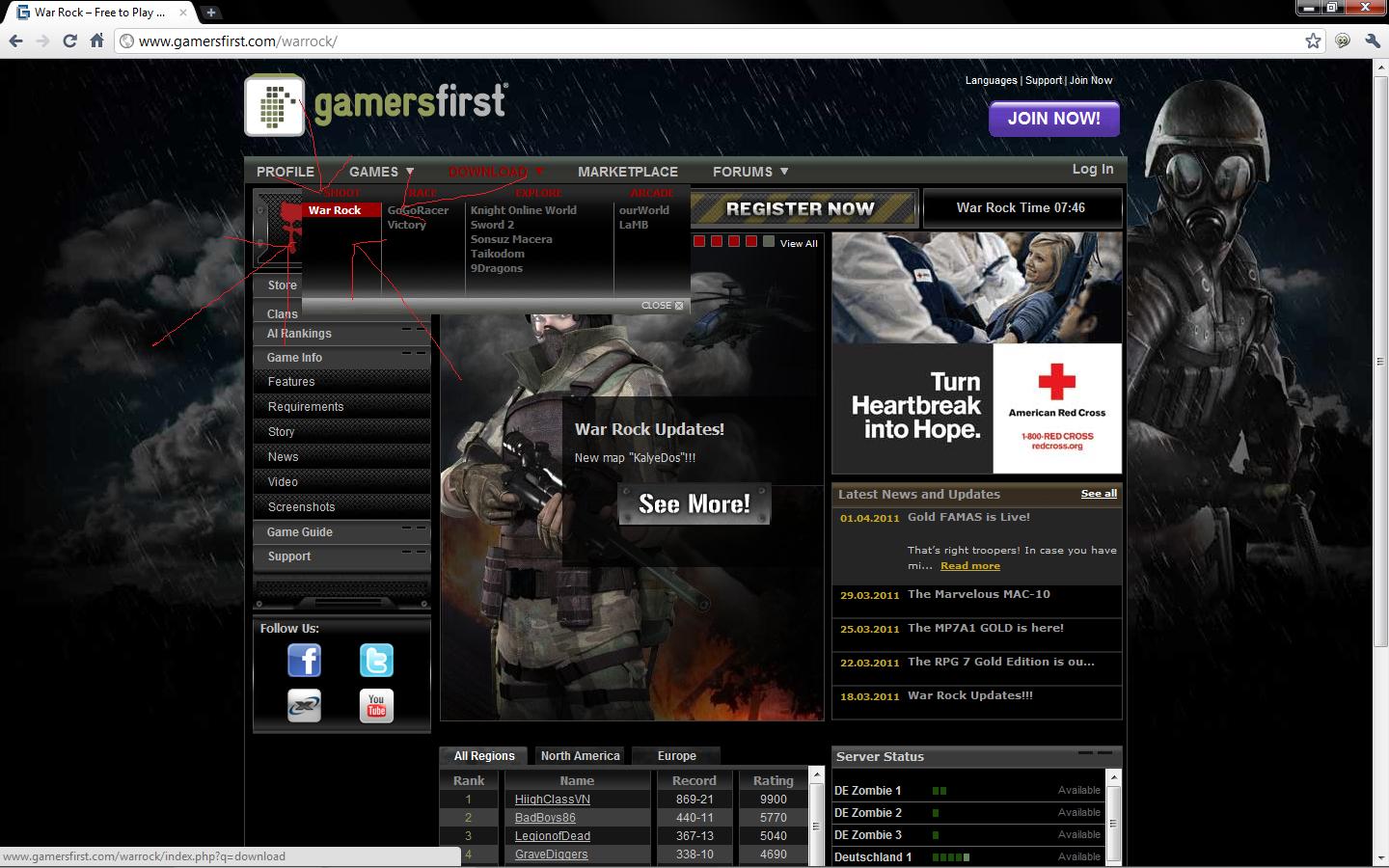Open the Facebook follow icon

304,661
